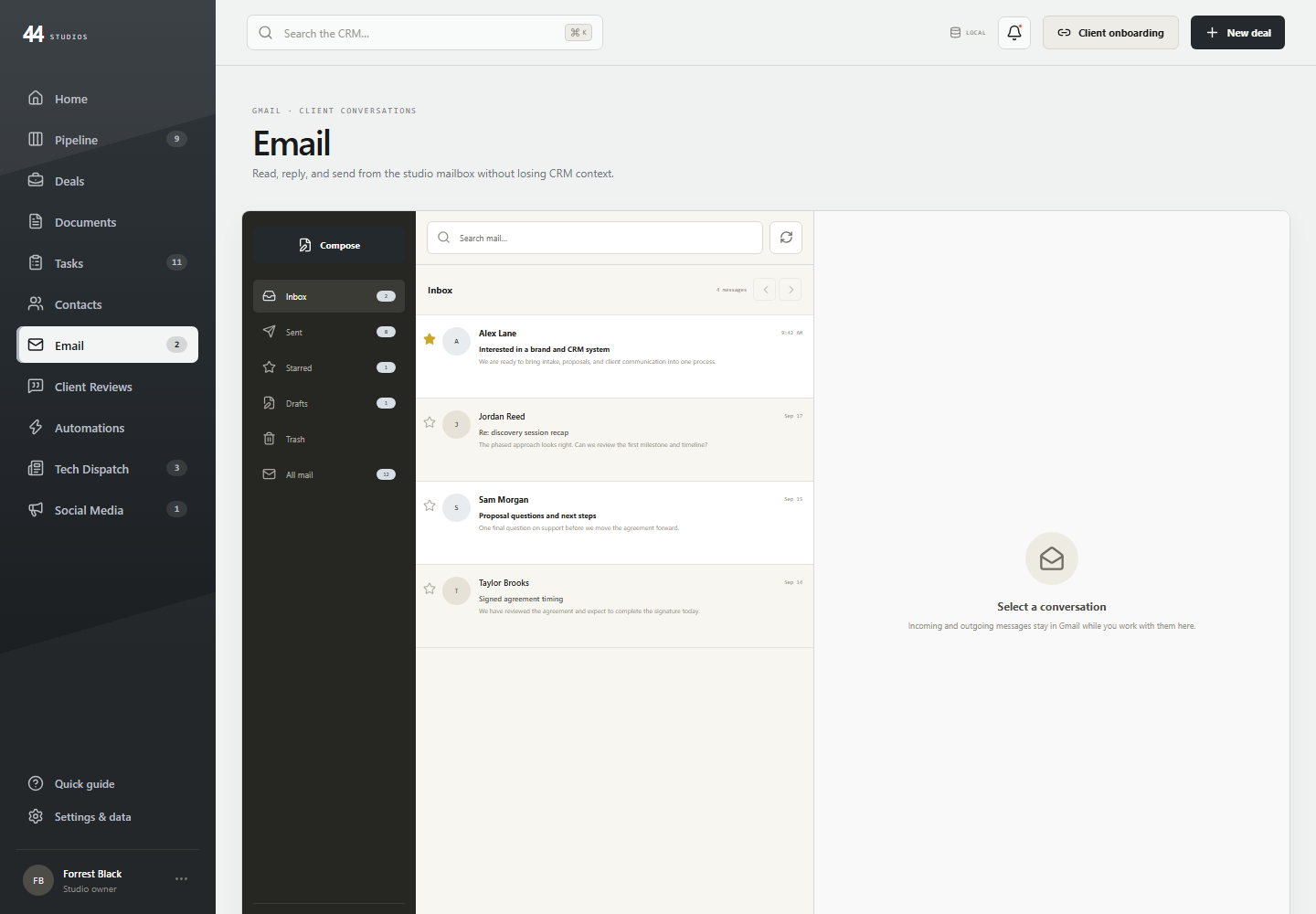Open the Quick guide link

pos(108,783)
